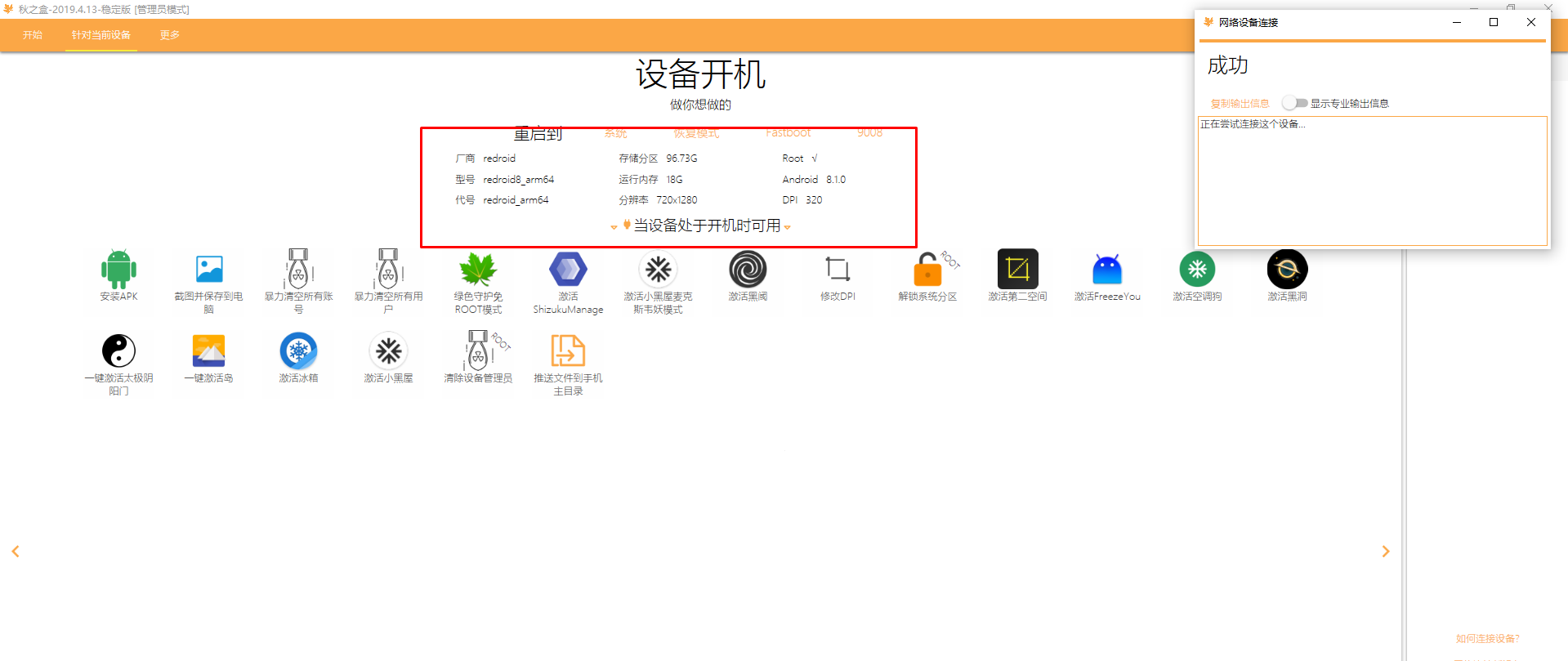Expand arrow left of 当设备处于开机时可用
This screenshot has width=1568, height=661.
[614, 227]
